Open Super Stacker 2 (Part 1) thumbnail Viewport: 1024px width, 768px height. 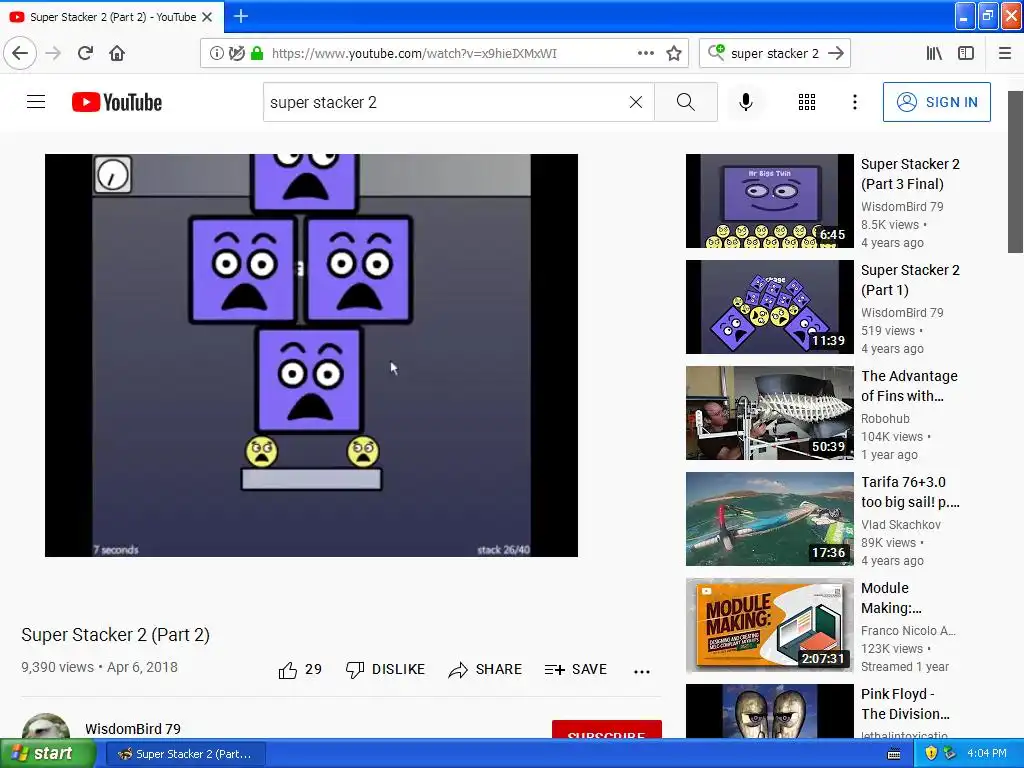[x=769, y=307]
